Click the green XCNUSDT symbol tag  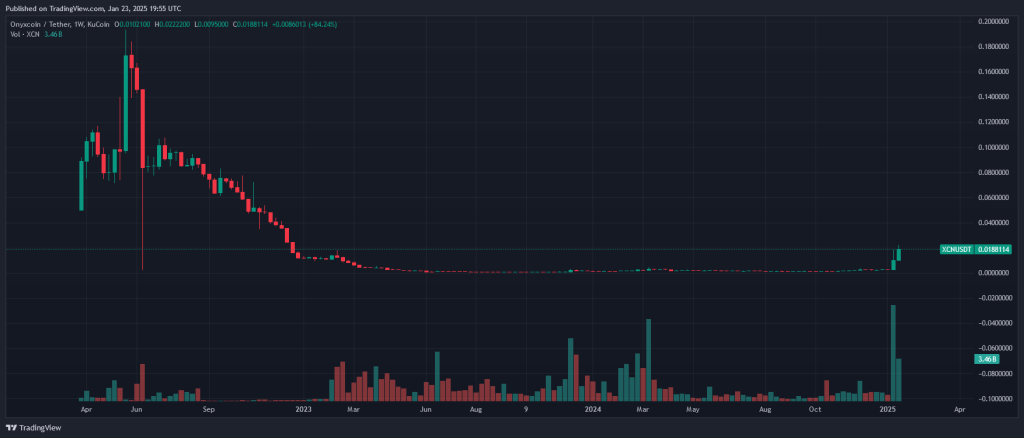pos(956,249)
